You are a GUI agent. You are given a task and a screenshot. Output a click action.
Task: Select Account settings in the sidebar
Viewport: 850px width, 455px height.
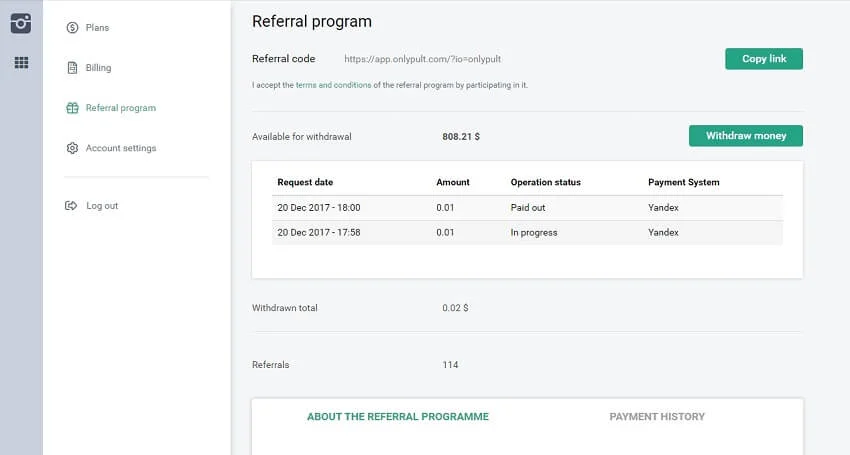[121, 148]
